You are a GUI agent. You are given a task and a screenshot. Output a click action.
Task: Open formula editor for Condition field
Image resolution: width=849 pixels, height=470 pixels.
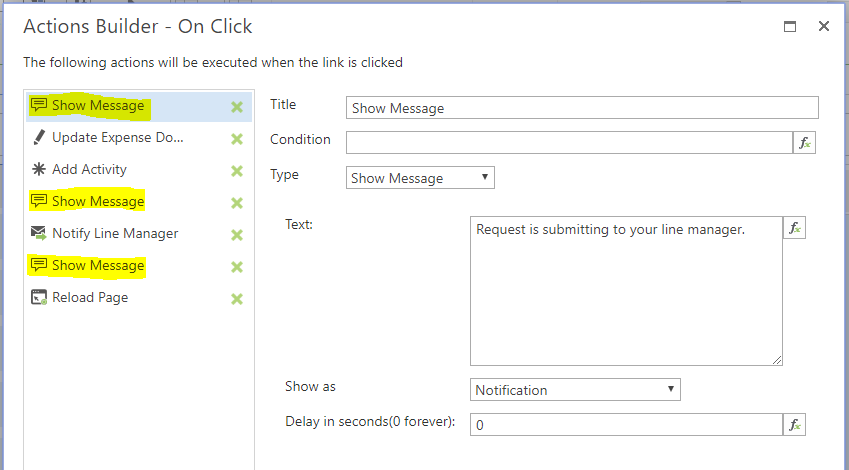point(804,142)
